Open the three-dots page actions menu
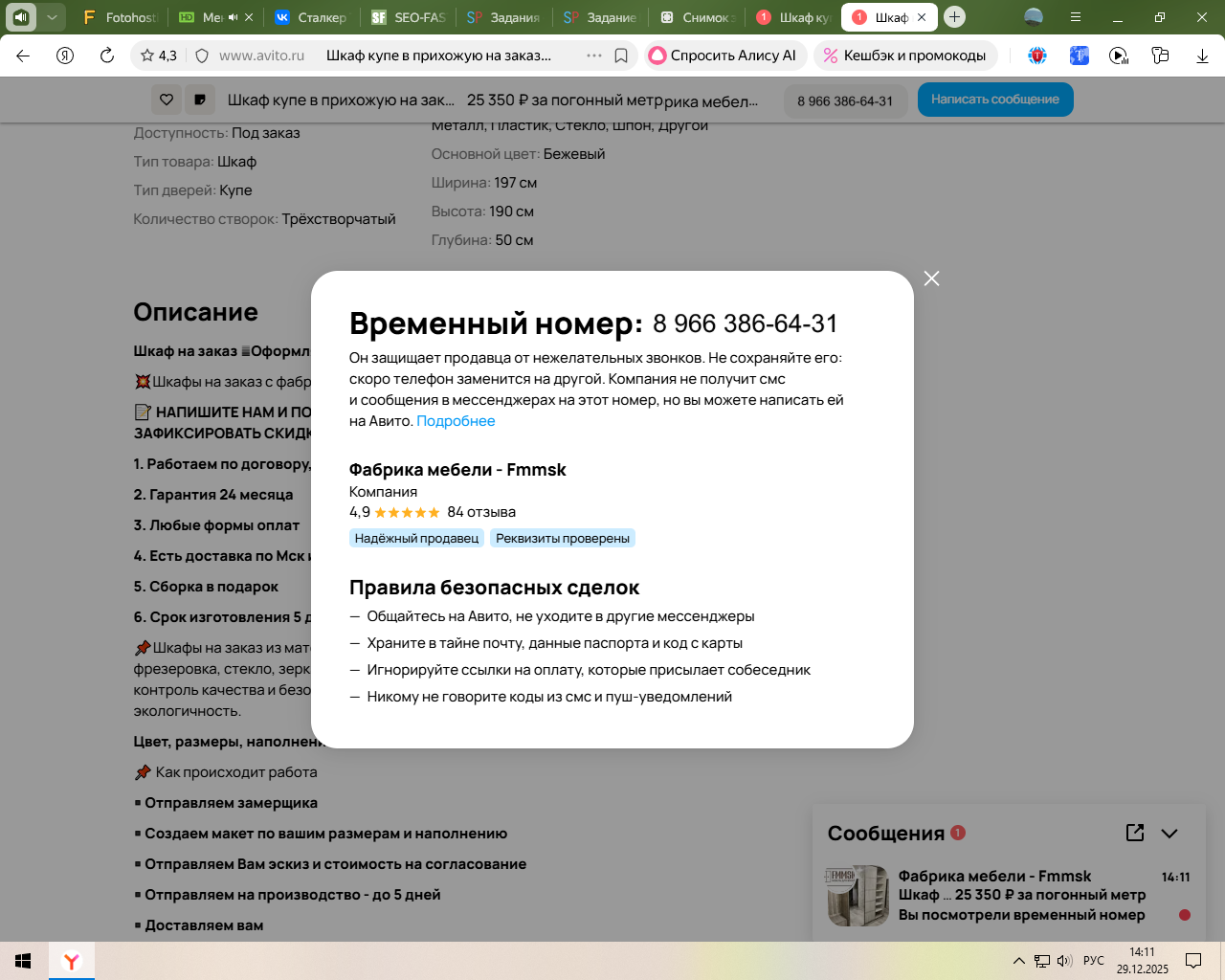Screen dimensions: 1225x980 tap(594, 56)
